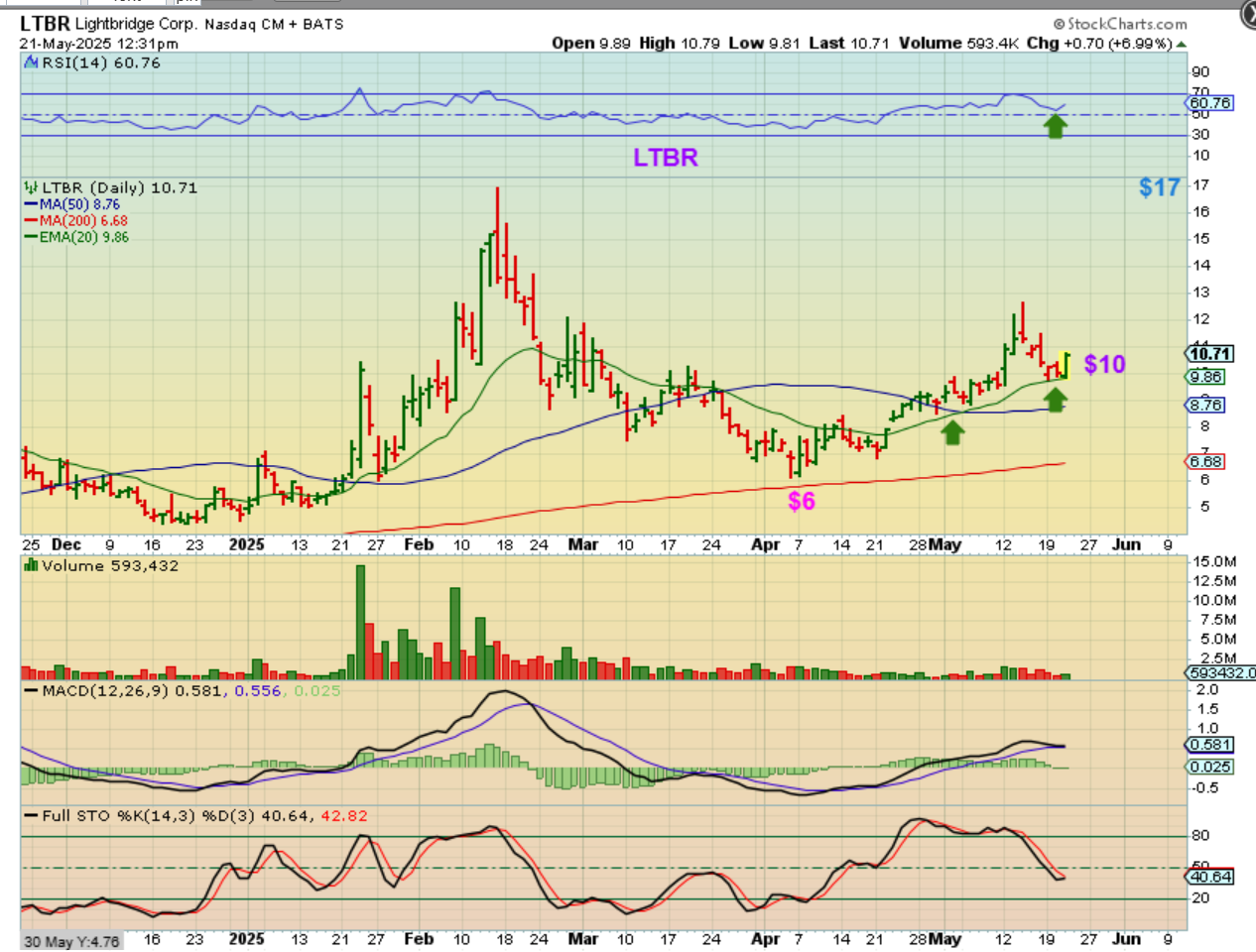The image size is (1256, 952).
Task: Click the Low 9.81 quote value
Action: 764,44
